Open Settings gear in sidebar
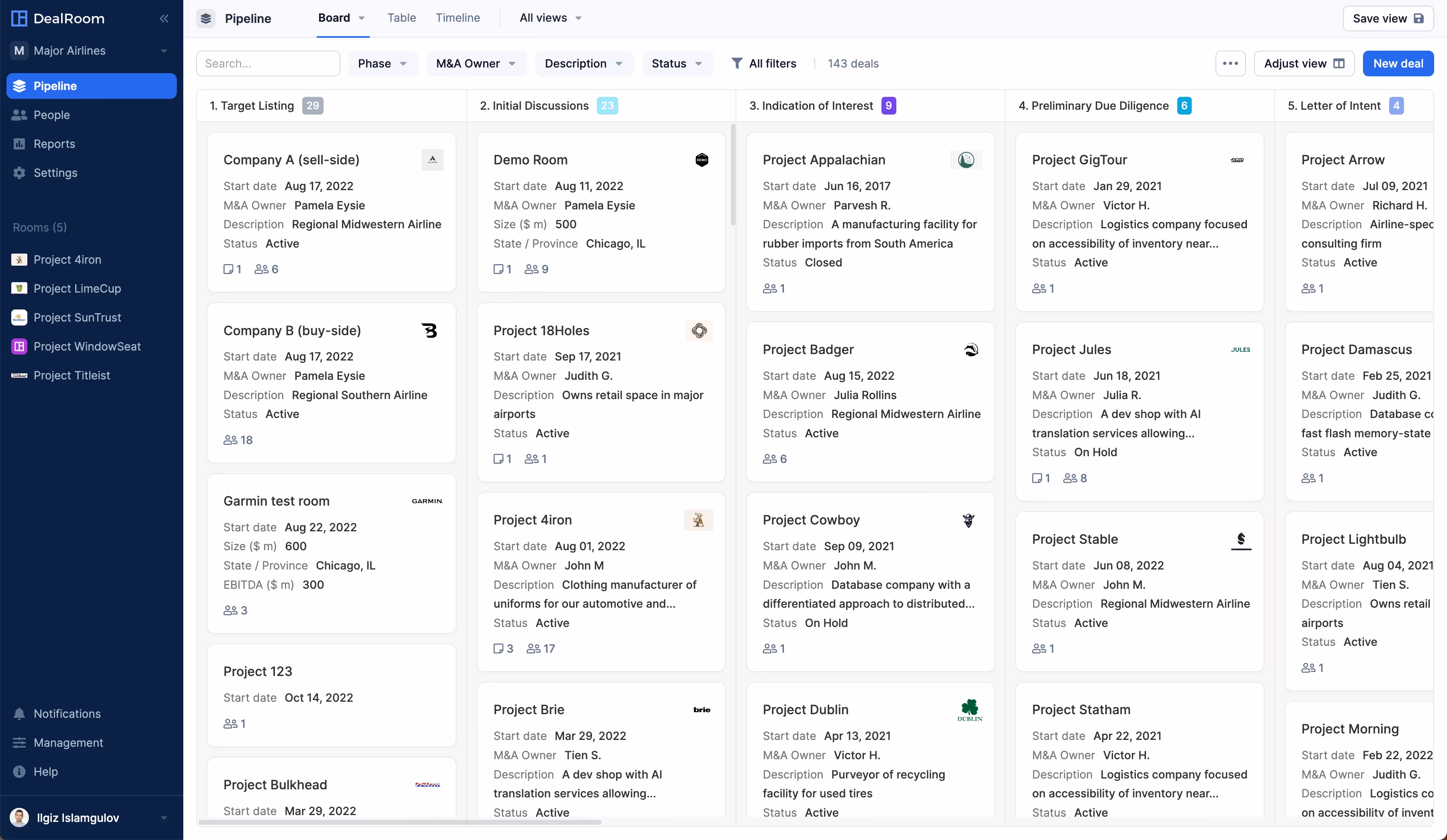 (20, 173)
